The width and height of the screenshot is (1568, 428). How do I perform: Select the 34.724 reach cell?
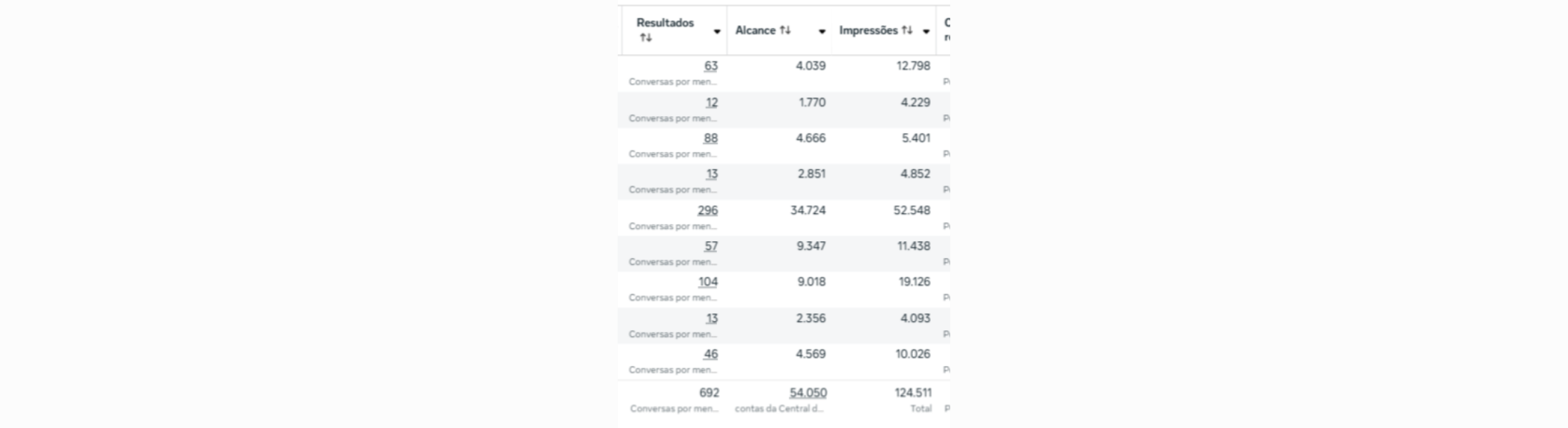[808, 210]
